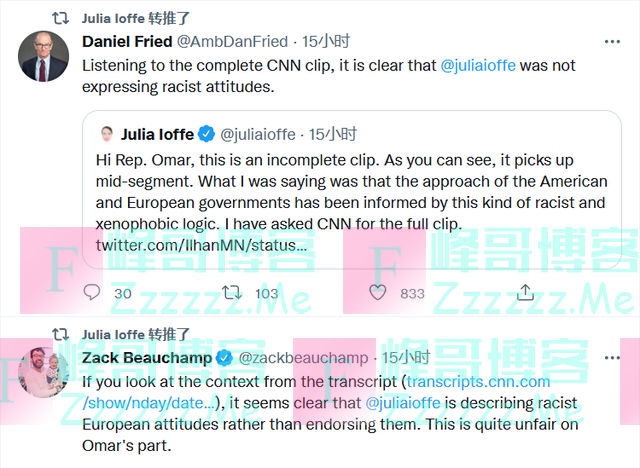This screenshot has height=468, width=640.
Task: Open the transcripts.cnn.com link
Action: (x=478, y=381)
